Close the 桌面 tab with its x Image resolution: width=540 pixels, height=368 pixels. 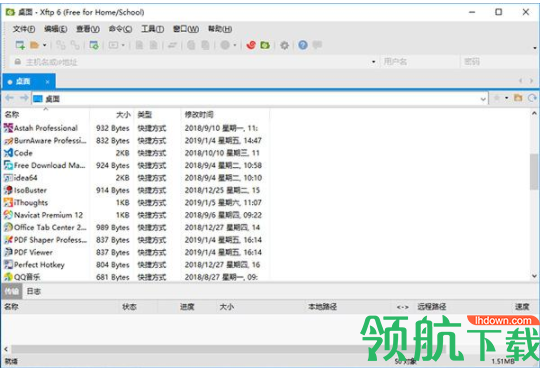click(x=48, y=82)
